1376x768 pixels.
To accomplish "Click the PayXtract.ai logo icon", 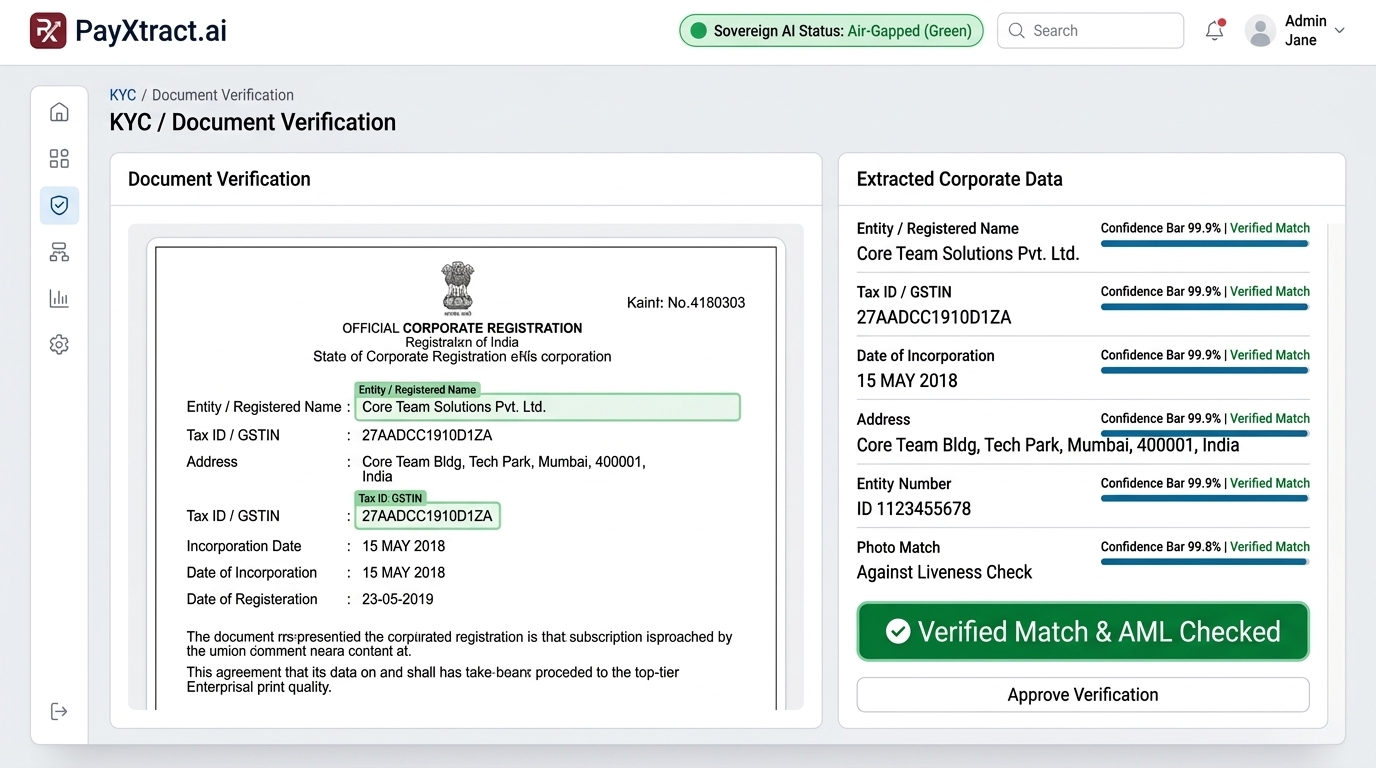I will (48, 31).
